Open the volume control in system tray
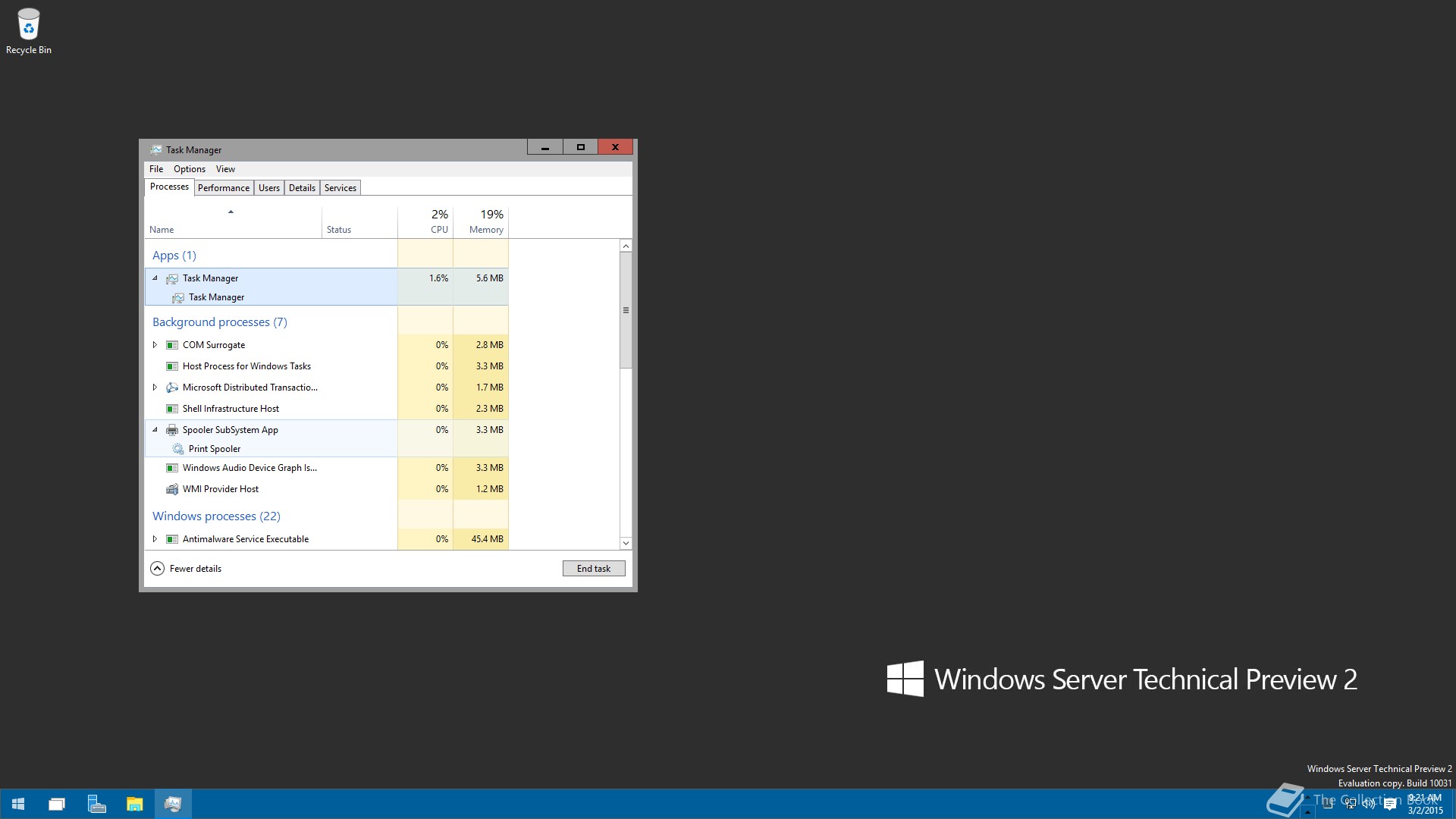 (1370, 804)
